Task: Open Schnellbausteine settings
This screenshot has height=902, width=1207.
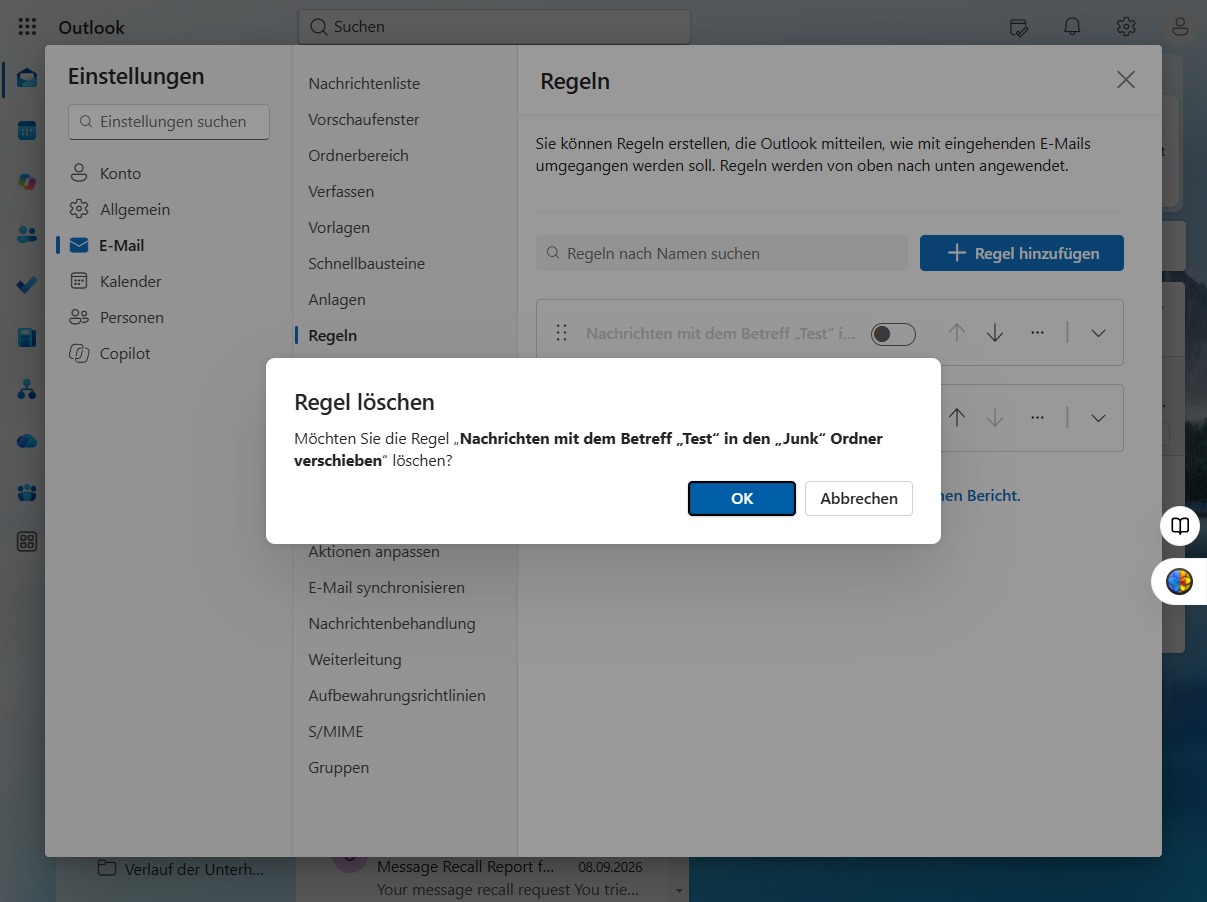Action: [366, 264]
